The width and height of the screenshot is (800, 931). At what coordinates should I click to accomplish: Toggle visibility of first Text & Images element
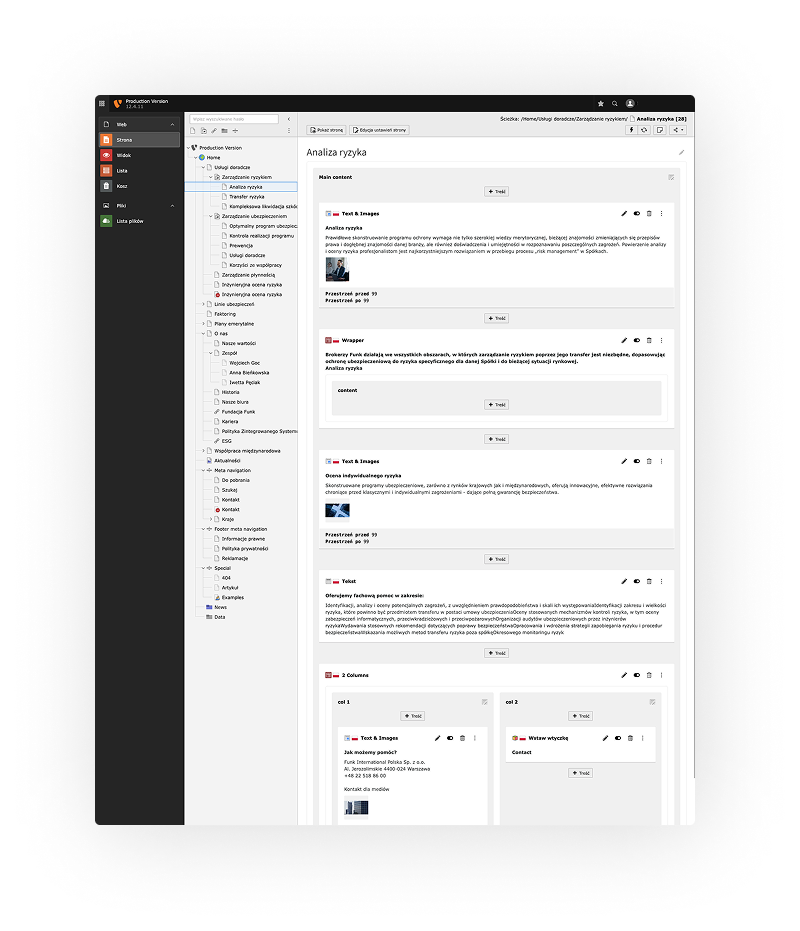pos(637,213)
